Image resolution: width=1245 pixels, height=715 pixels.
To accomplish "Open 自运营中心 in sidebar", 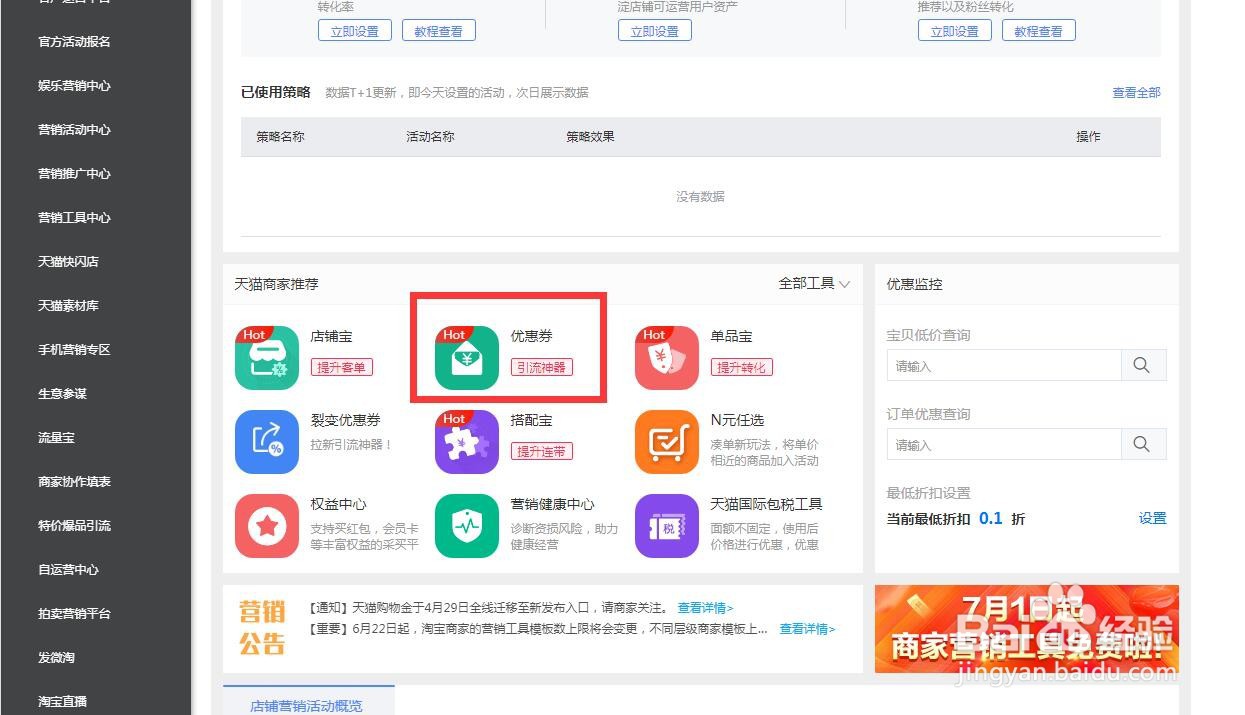I will (x=68, y=570).
